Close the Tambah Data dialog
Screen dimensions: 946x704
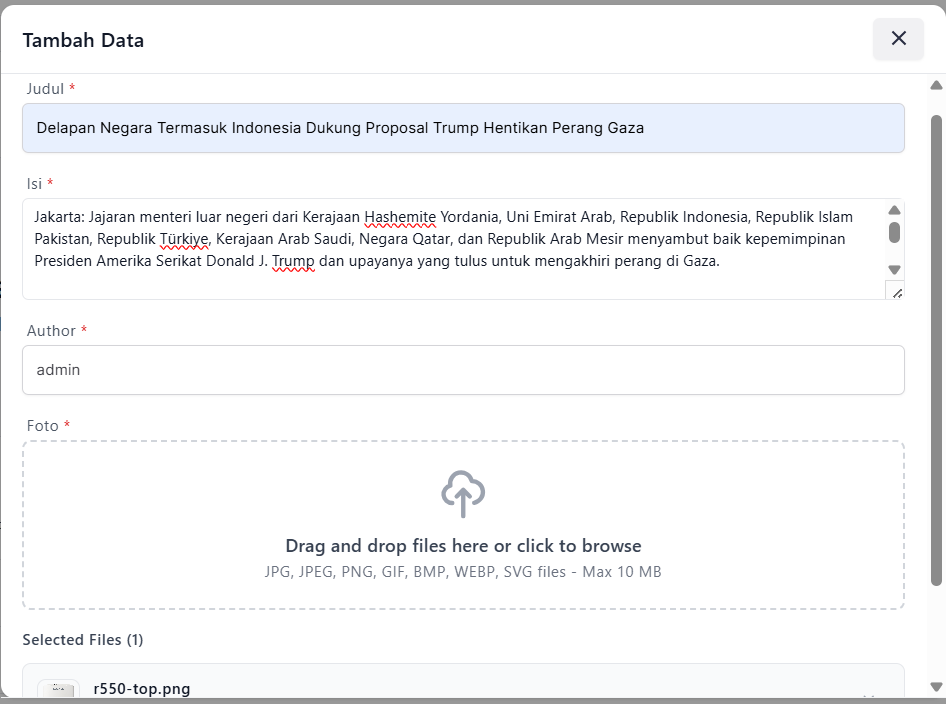[898, 39]
